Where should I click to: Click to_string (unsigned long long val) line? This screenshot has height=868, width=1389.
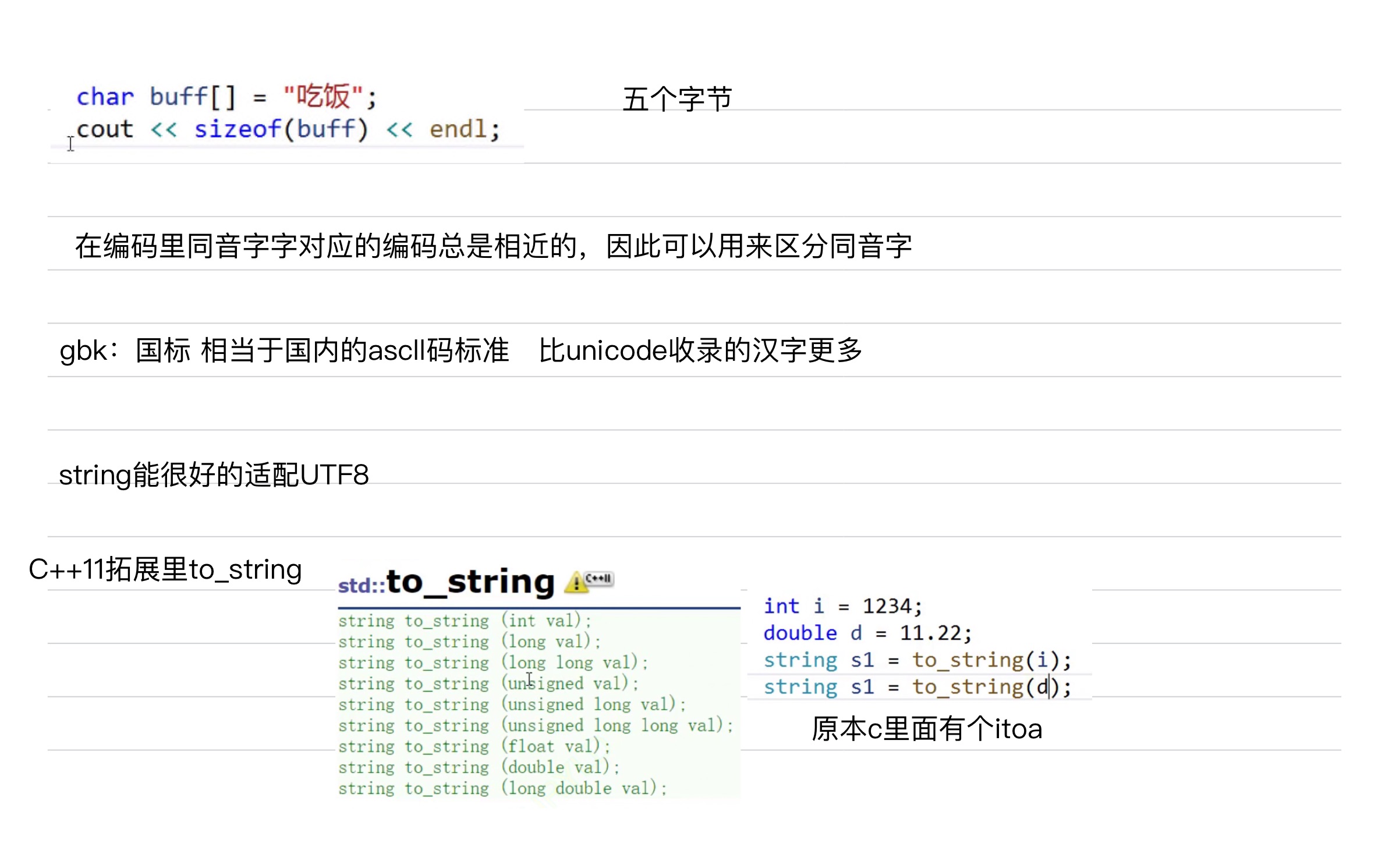pos(535,725)
